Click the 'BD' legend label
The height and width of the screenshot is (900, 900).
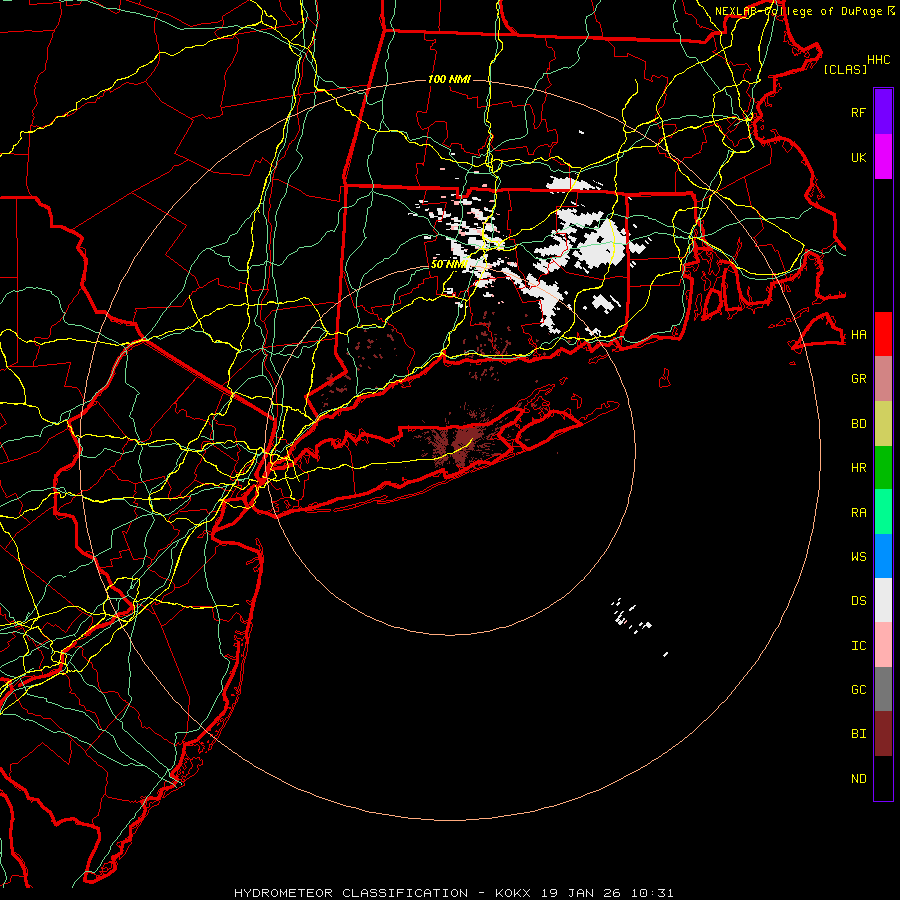coord(858,424)
